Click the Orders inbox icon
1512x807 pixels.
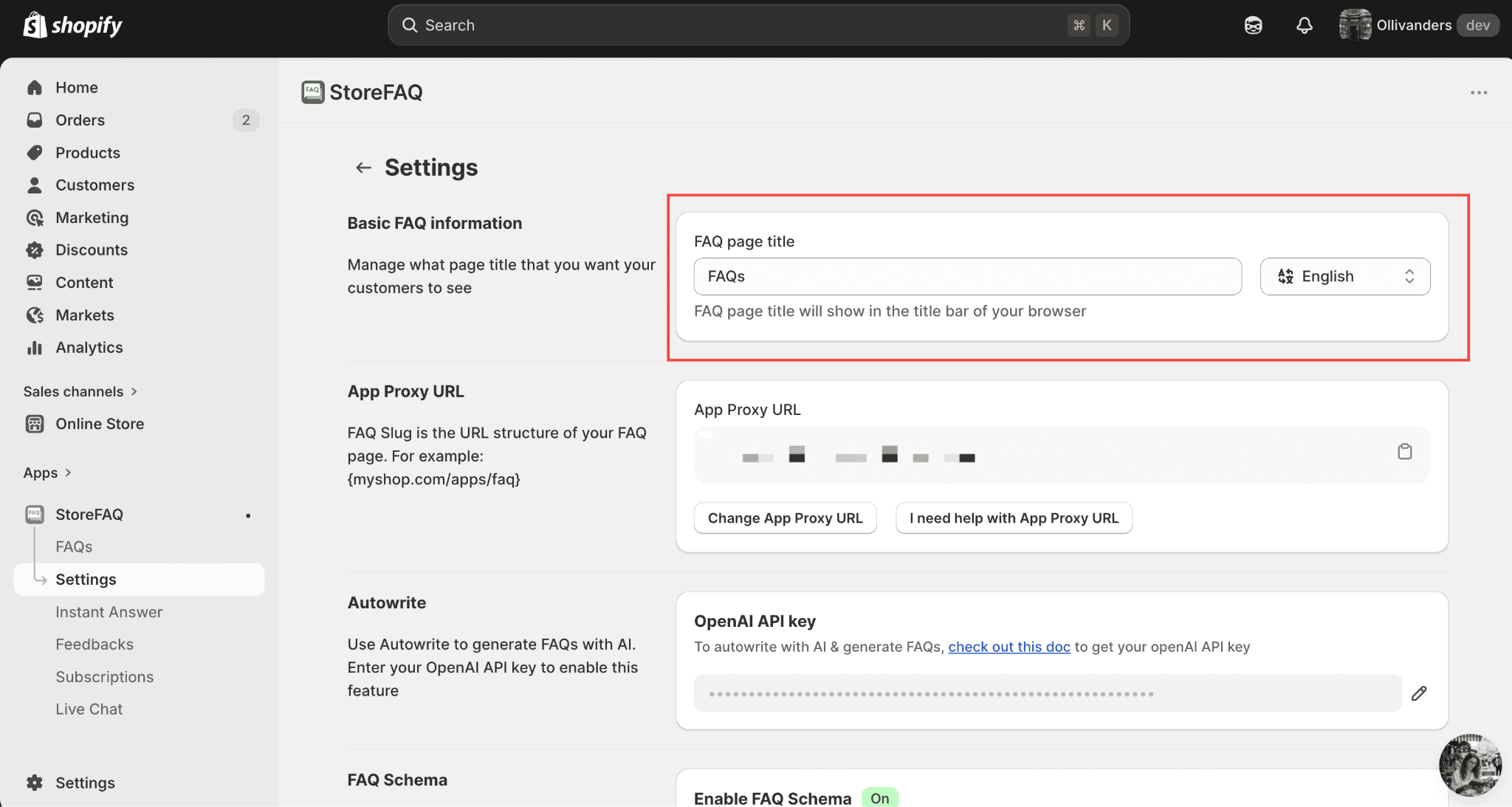point(35,120)
